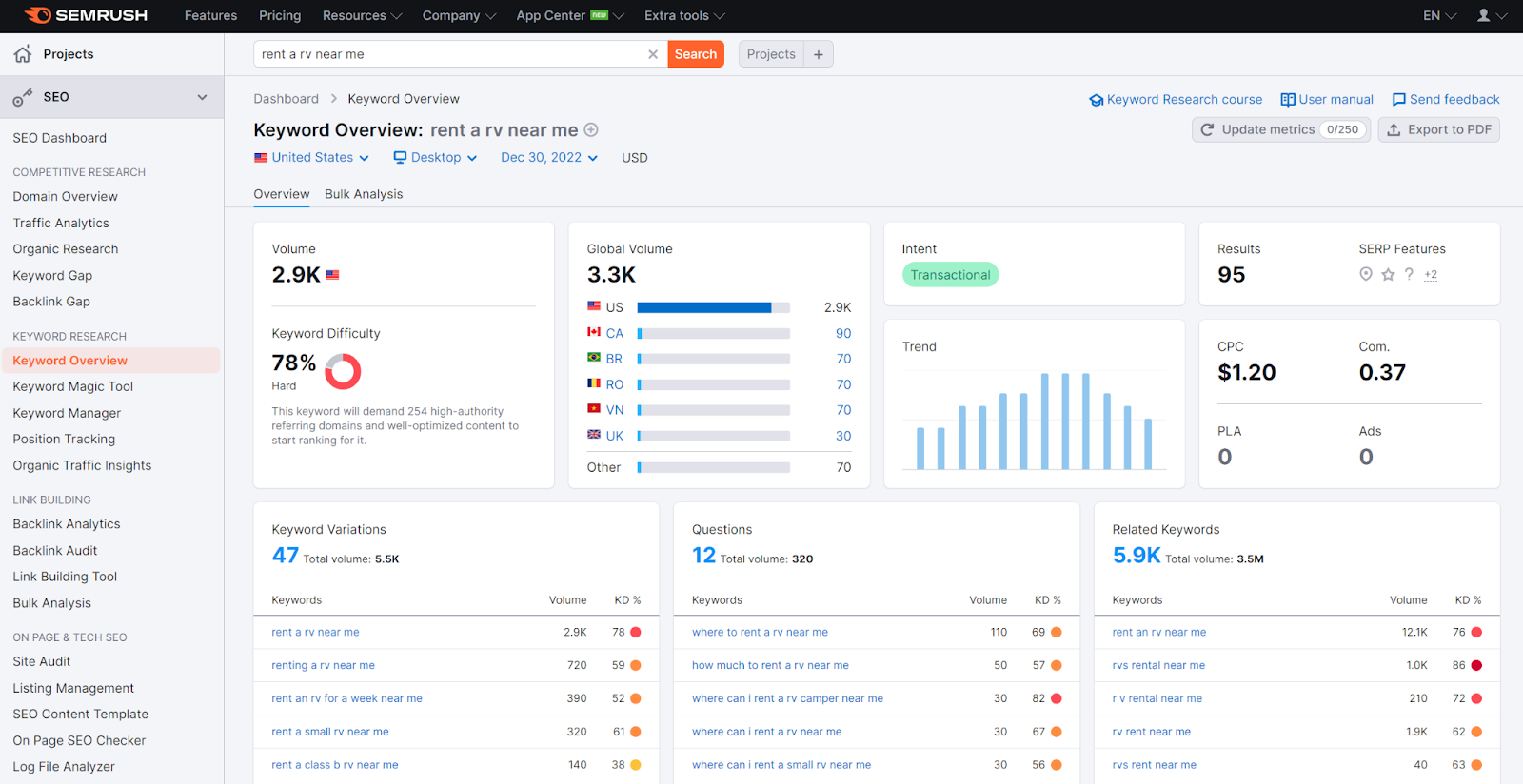Image resolution: width=1523 pixels, height=784 pixels.
Task: Switch to the Overview tab
Action: [281, 194]
